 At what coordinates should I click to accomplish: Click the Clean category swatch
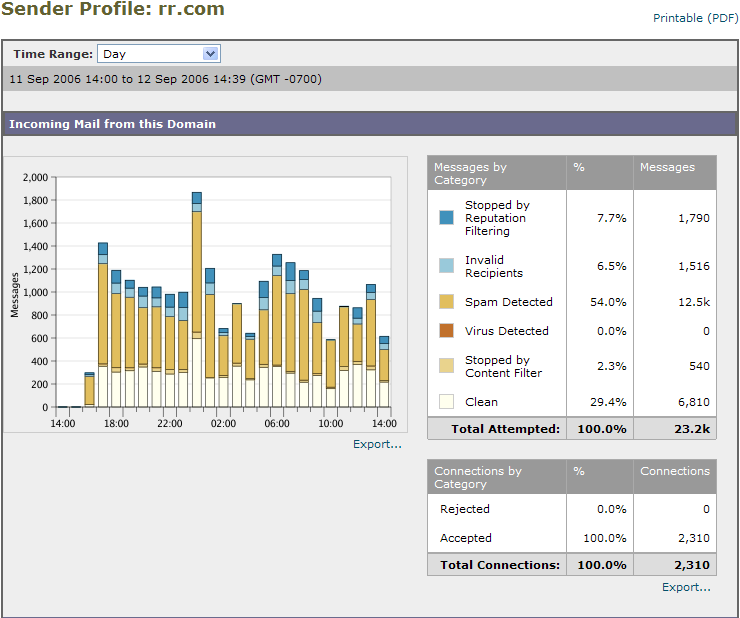pos(446,402)
